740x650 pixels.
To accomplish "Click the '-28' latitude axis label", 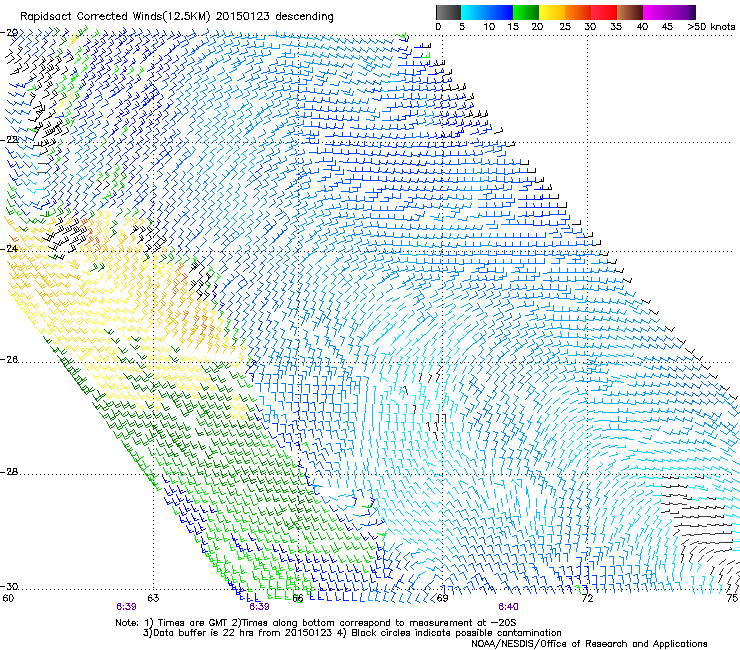I will click(9, 472).
